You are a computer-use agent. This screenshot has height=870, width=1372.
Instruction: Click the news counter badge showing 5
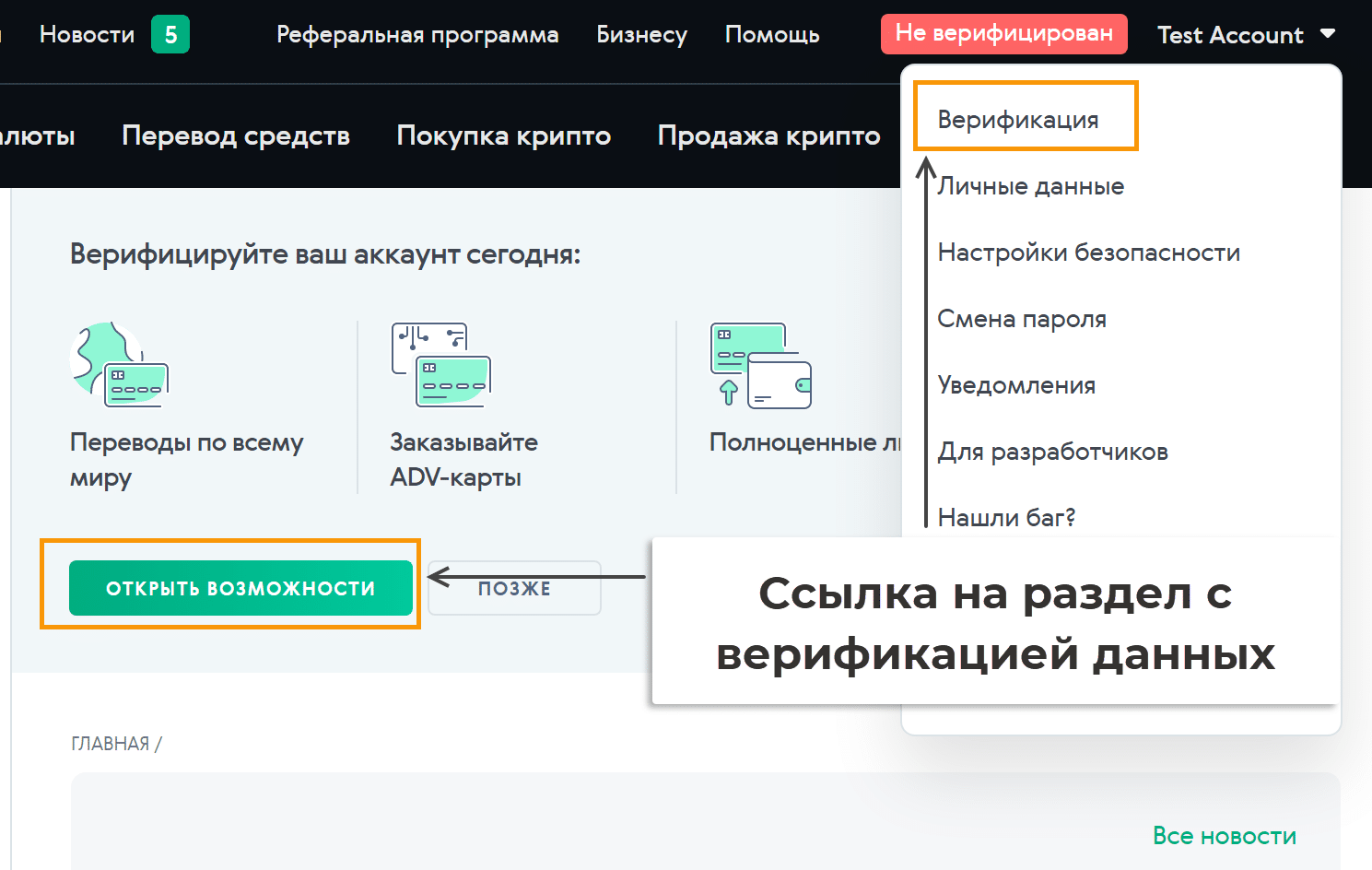pos(170,35)
